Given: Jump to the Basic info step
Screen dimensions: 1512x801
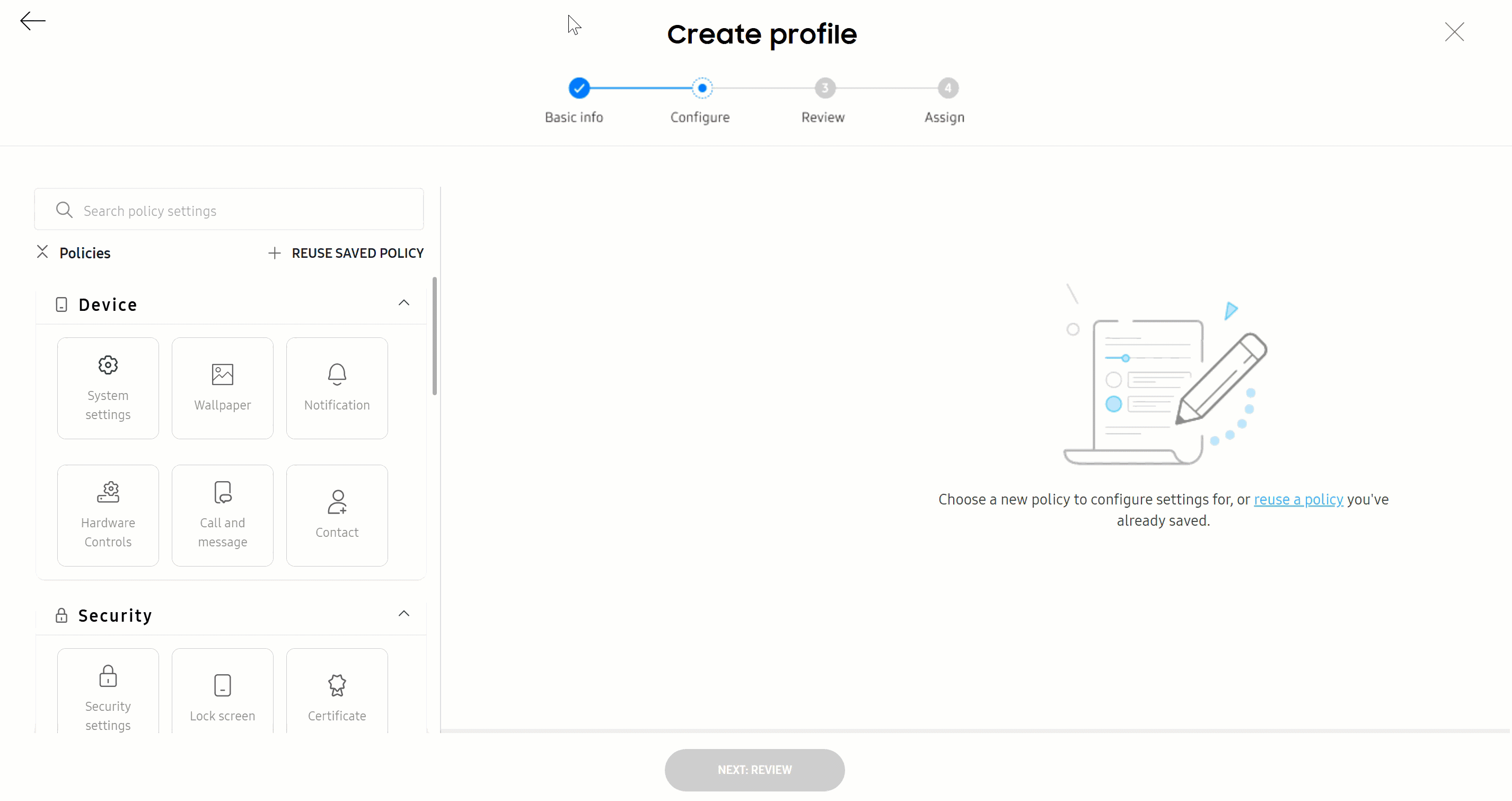Looking at the screenshot, I should pyautogui.click(x=579, y=88).
